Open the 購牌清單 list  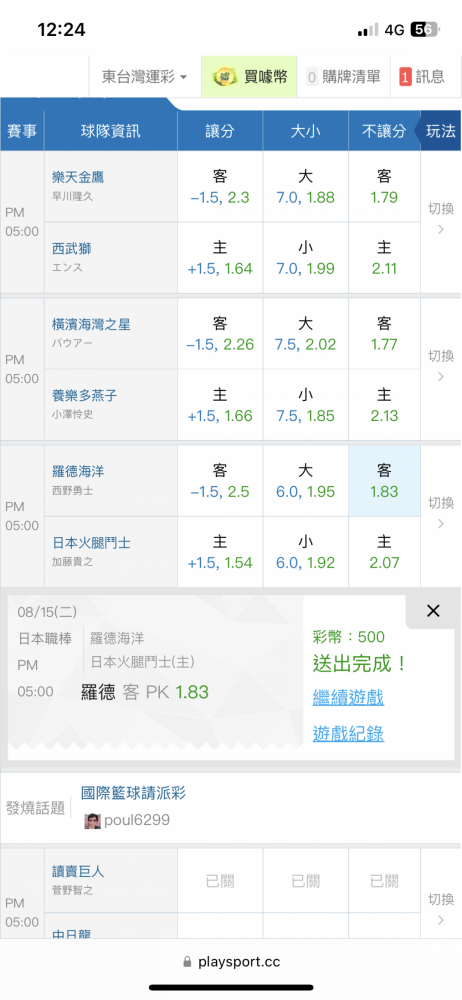point(343,77)
